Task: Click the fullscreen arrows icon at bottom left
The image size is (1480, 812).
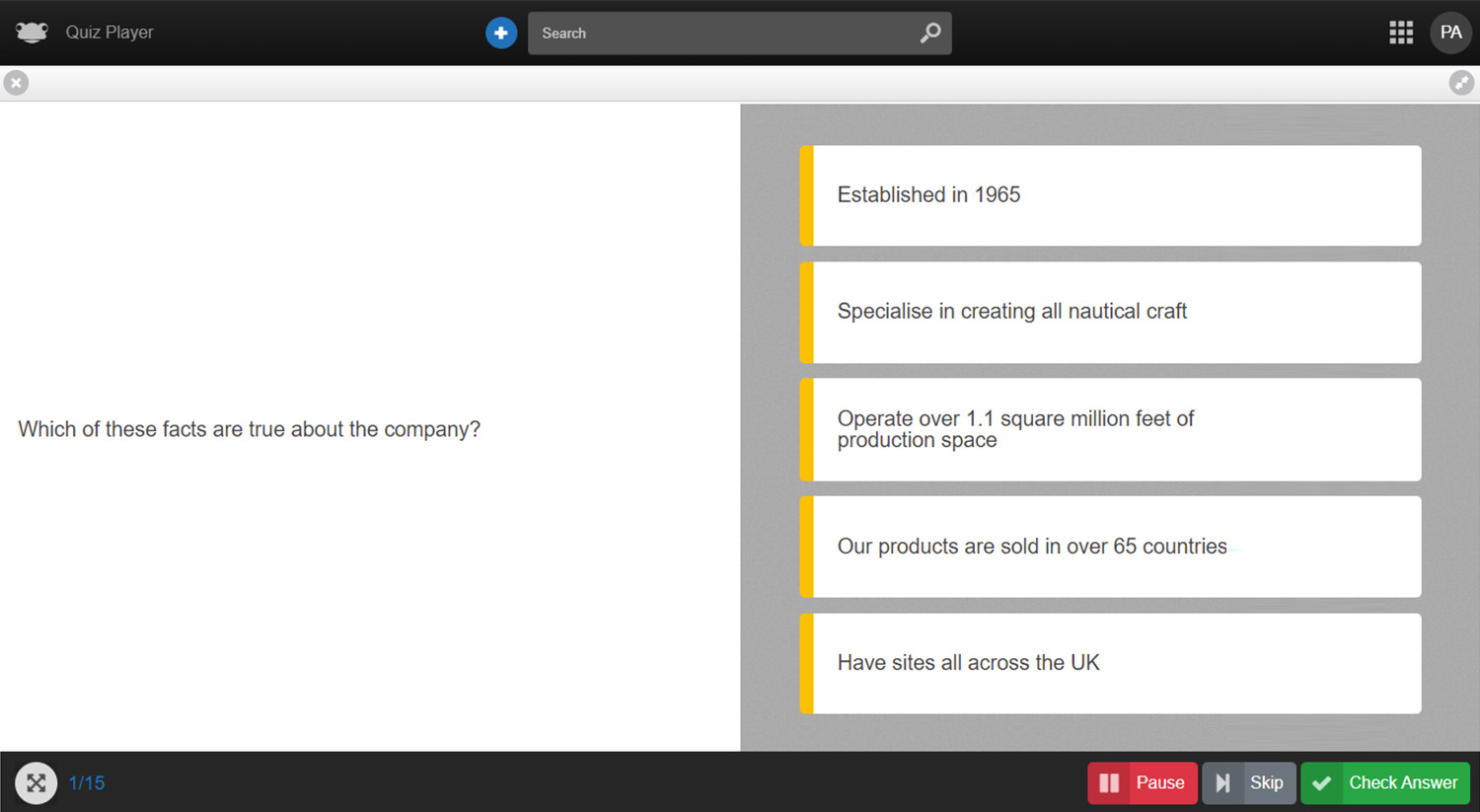Action: tap(37, 782)
